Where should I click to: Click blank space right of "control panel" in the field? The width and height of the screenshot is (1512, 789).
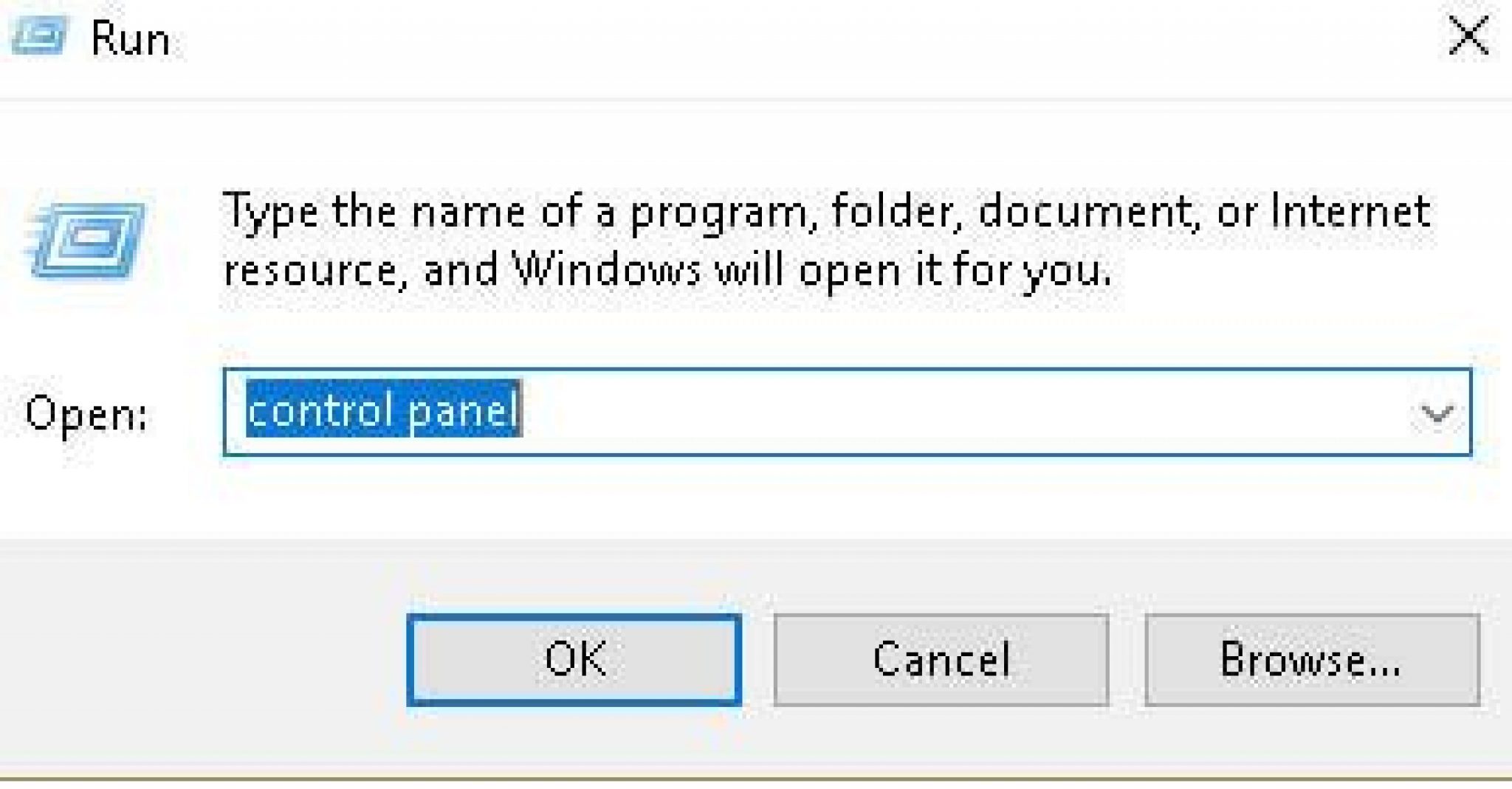point(960,412)
